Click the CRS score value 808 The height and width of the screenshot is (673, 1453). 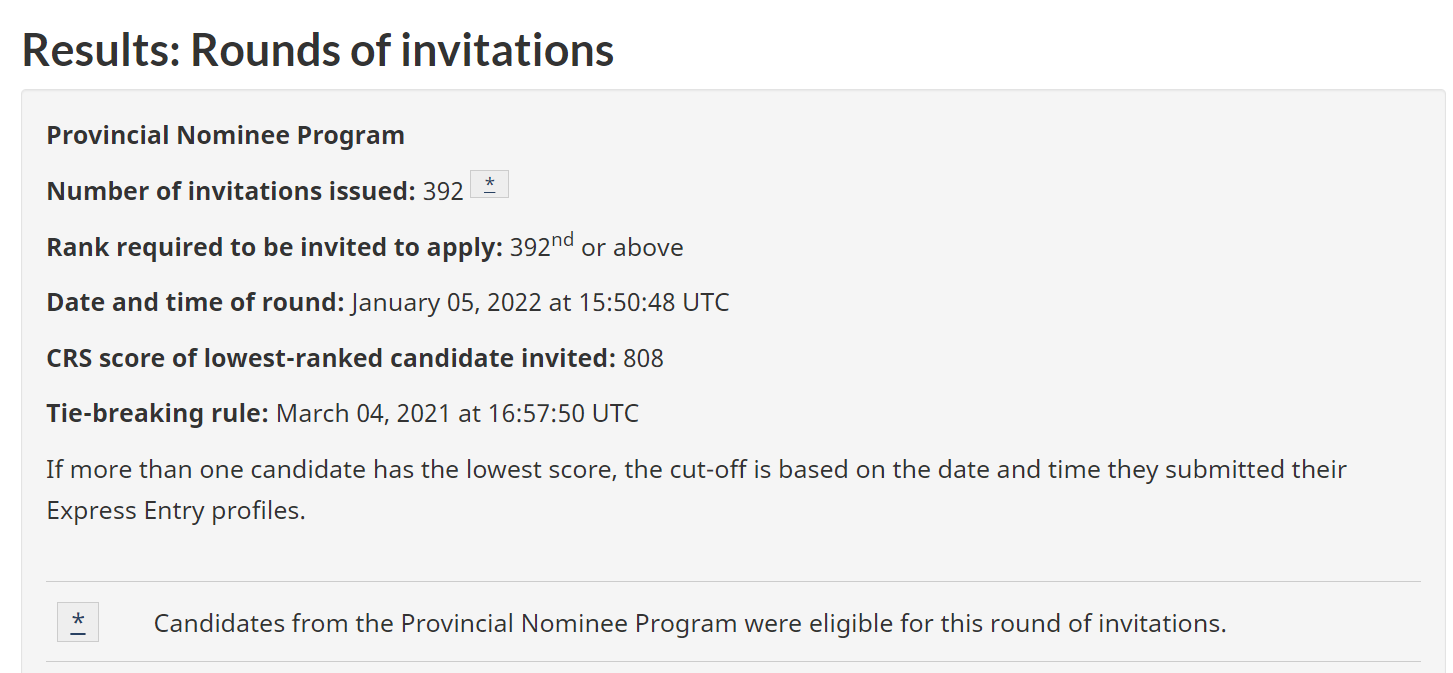click(x=643, y=358)
